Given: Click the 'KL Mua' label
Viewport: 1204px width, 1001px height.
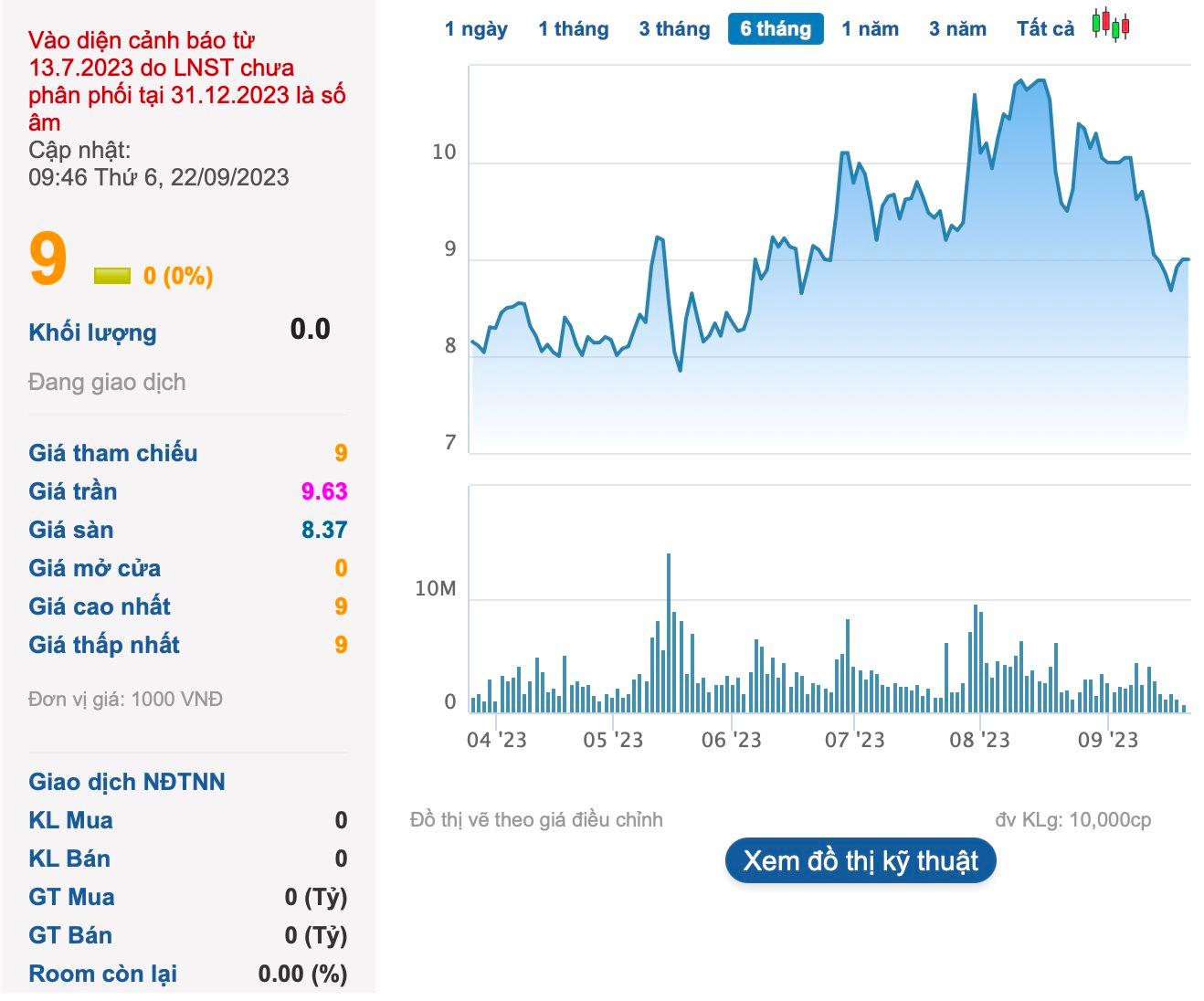Looking at the screenshot, I should click(x=70, y=820).
